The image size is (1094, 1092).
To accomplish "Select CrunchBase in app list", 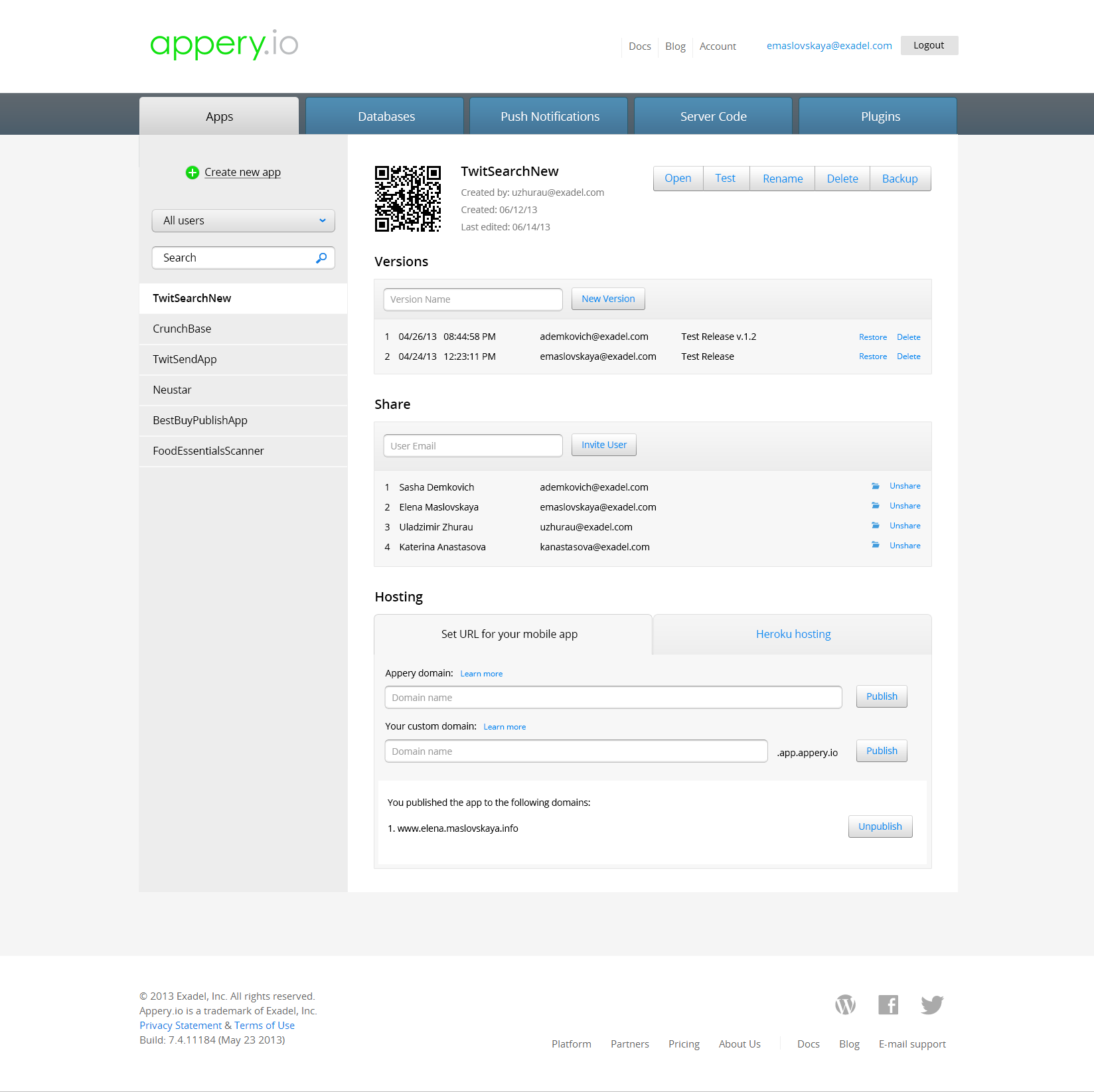I will [x=244, y=329].
